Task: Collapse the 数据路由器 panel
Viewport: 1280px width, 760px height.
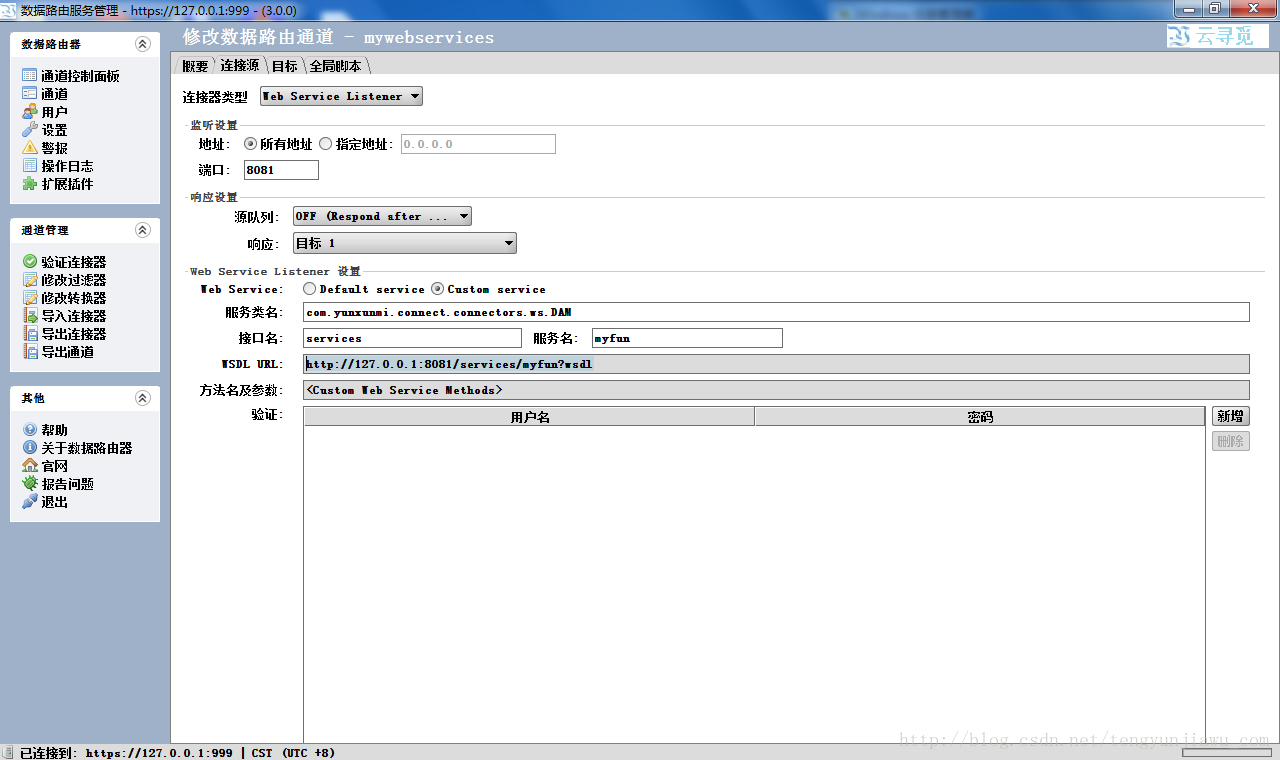Action: 142,44
